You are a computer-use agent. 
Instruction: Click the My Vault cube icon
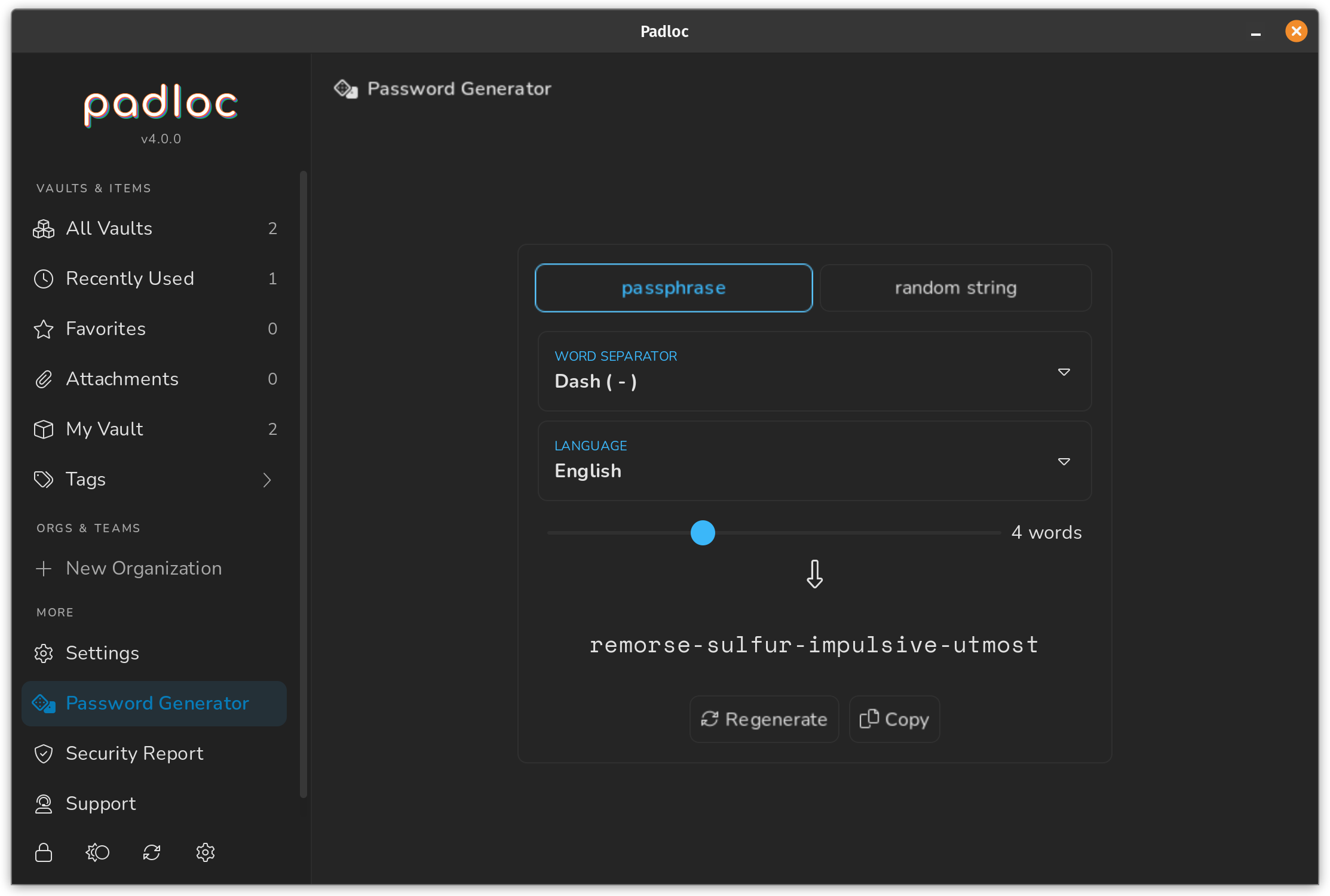[x=44, y=429]
